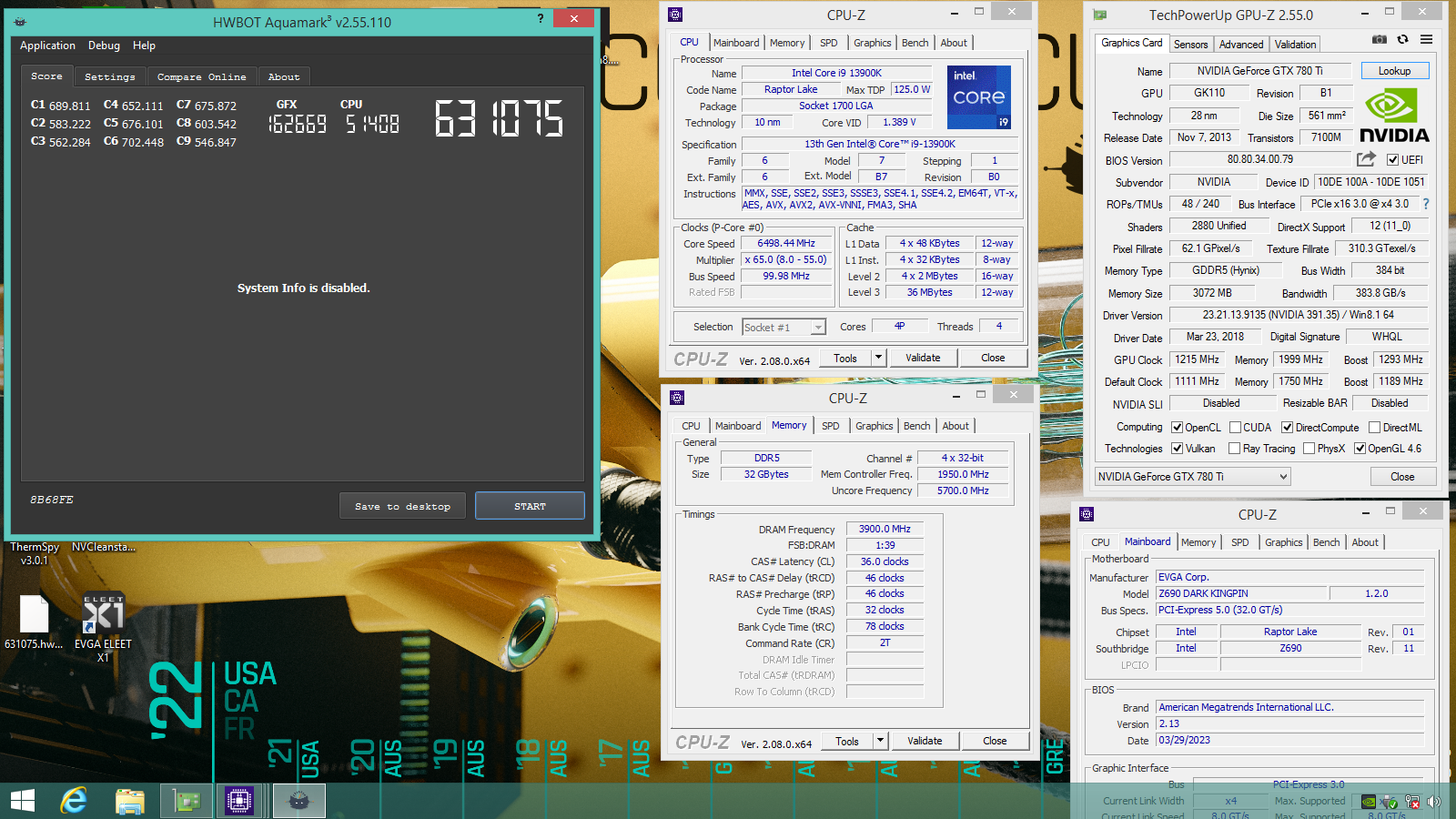Toggle the Ray Tracing checkbox
Image resolution: width=1456 pixels, height=819 pixels.
pos(1234,449)
